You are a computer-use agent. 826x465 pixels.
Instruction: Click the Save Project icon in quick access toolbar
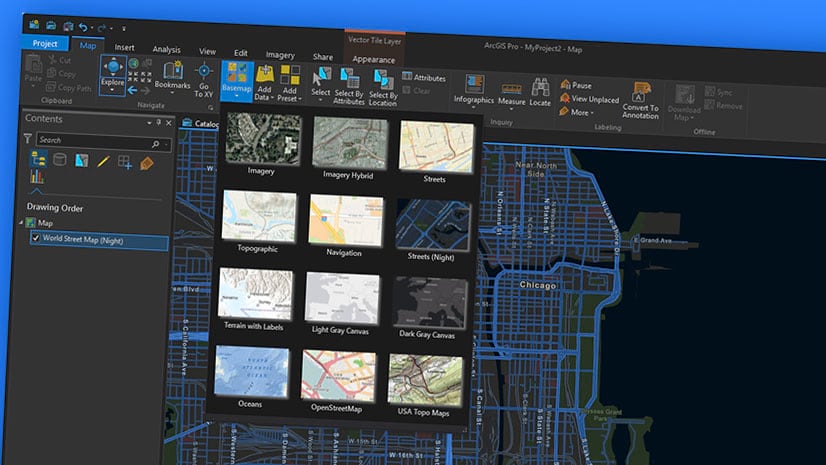click(68, 26)
